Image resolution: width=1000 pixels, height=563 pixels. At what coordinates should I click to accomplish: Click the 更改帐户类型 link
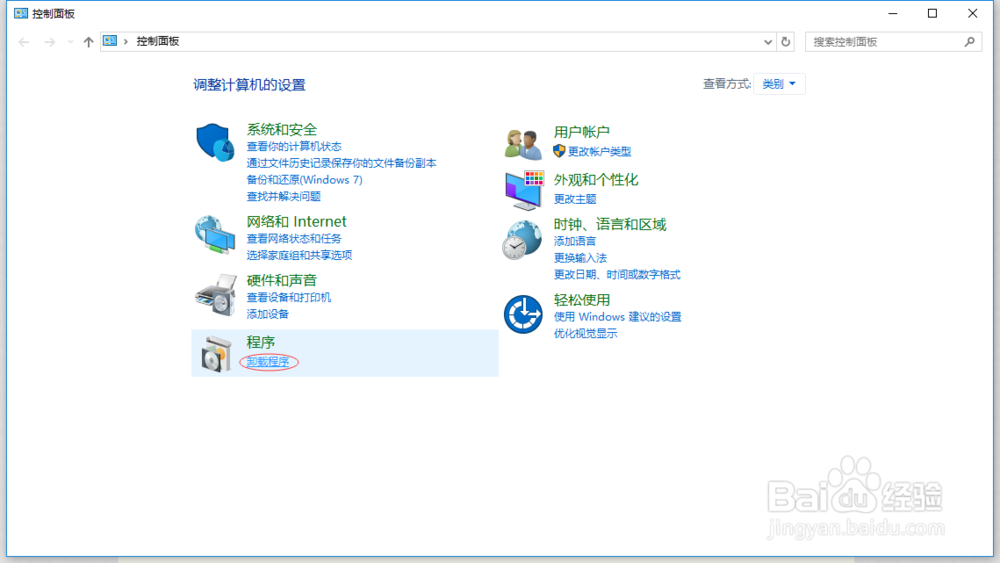pyautogui.click(x=599, y=152)
